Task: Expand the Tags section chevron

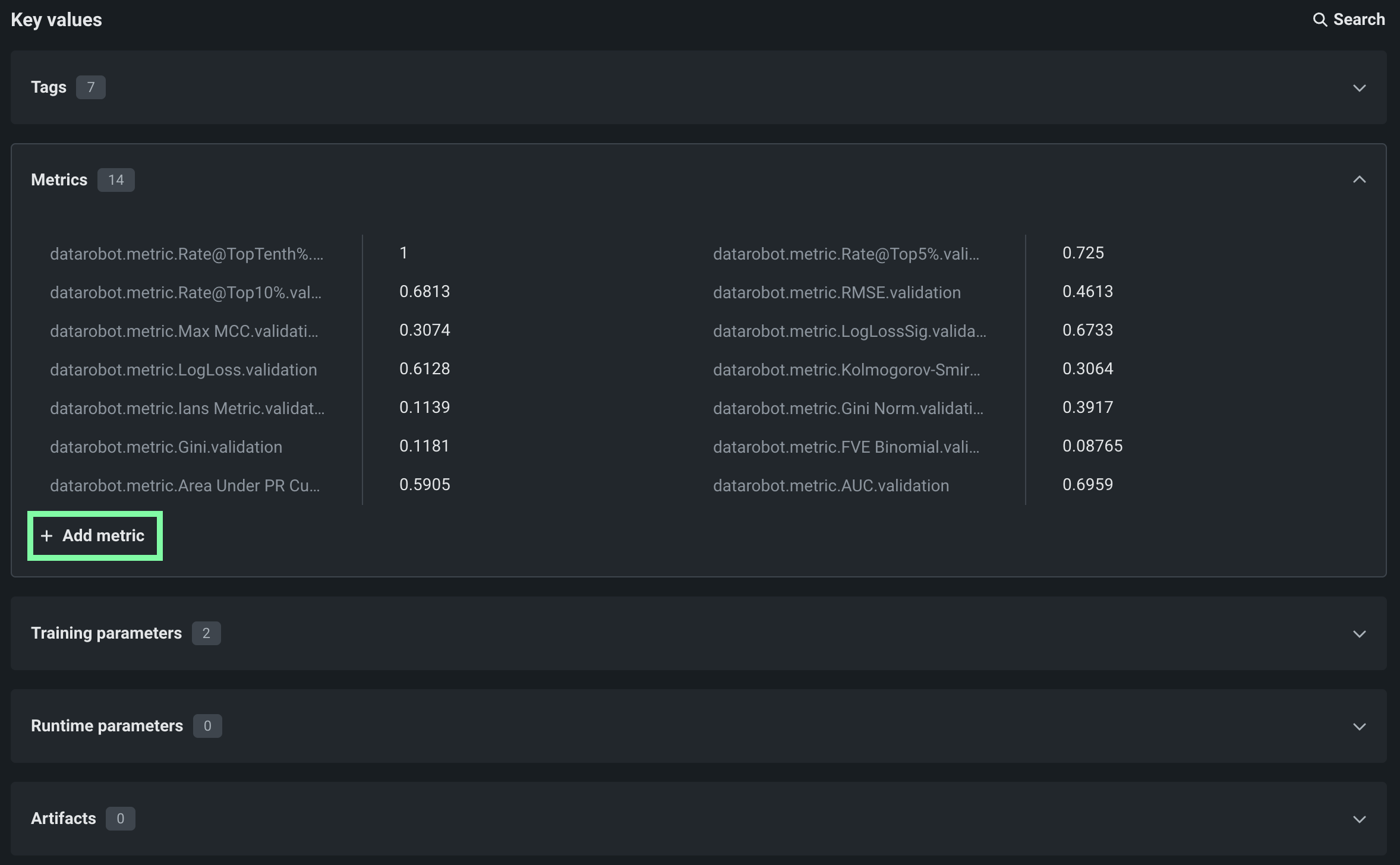Action: pos(1359,88)
